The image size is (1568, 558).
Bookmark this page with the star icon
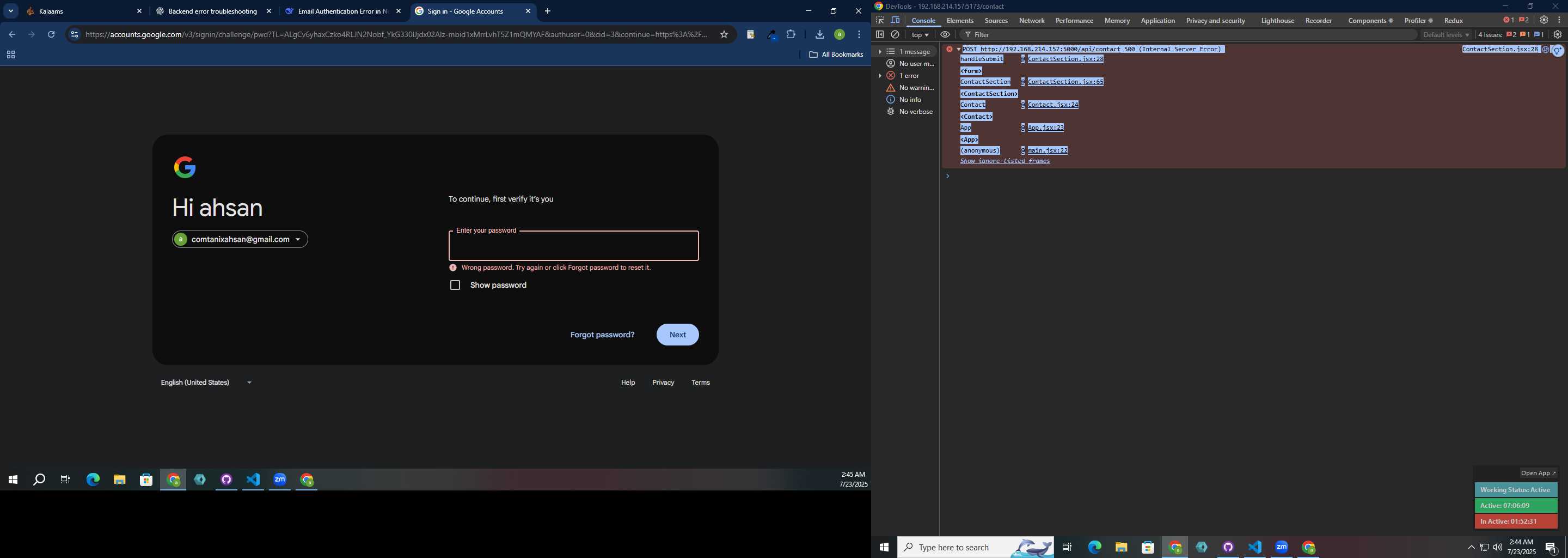[724, 35]
